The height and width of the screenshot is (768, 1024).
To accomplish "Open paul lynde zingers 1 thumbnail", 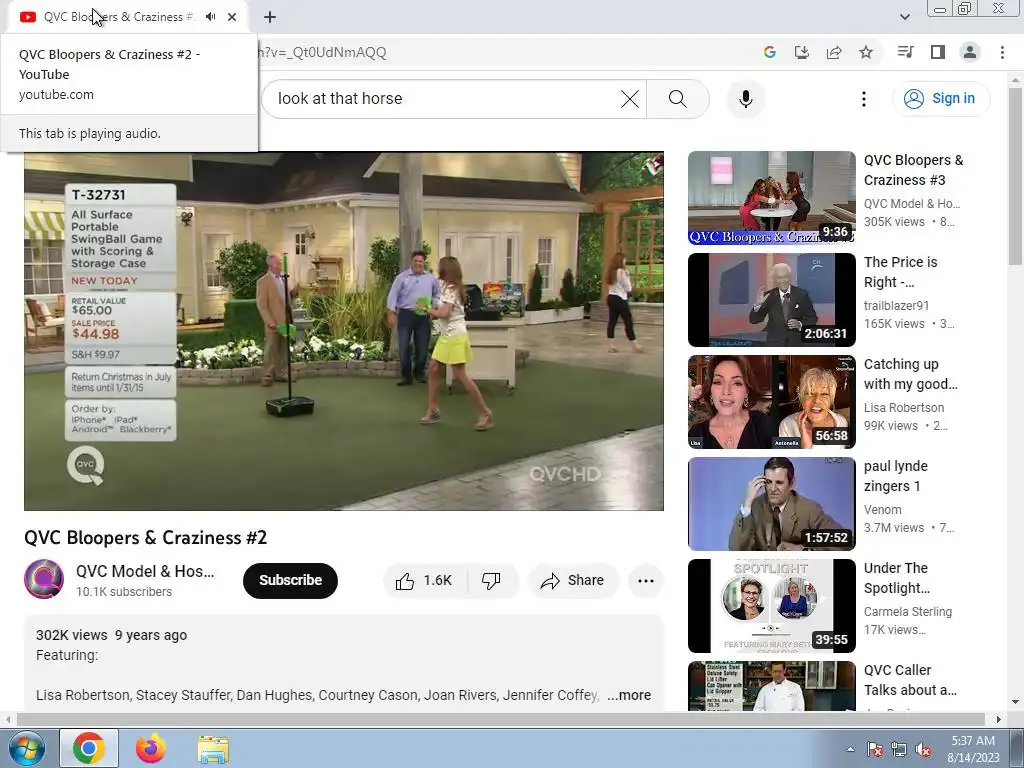I will pos(772,504).
